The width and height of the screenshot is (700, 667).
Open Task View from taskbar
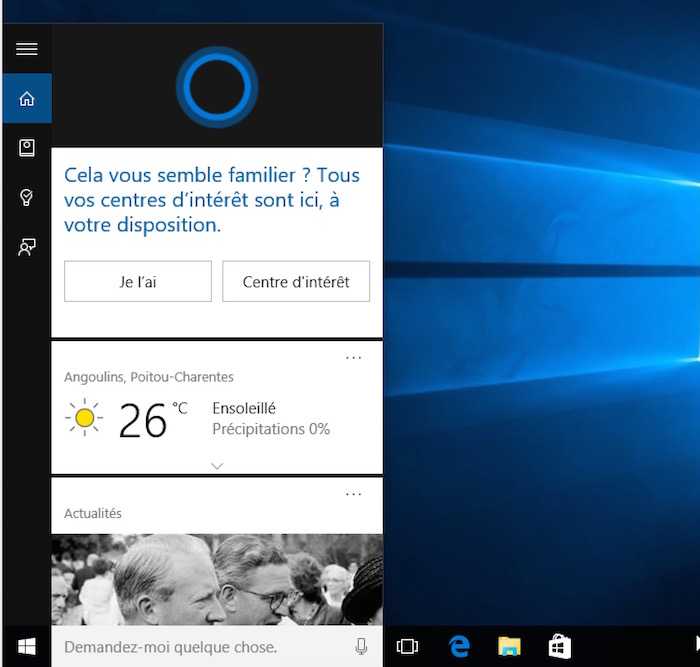[407, 647]
